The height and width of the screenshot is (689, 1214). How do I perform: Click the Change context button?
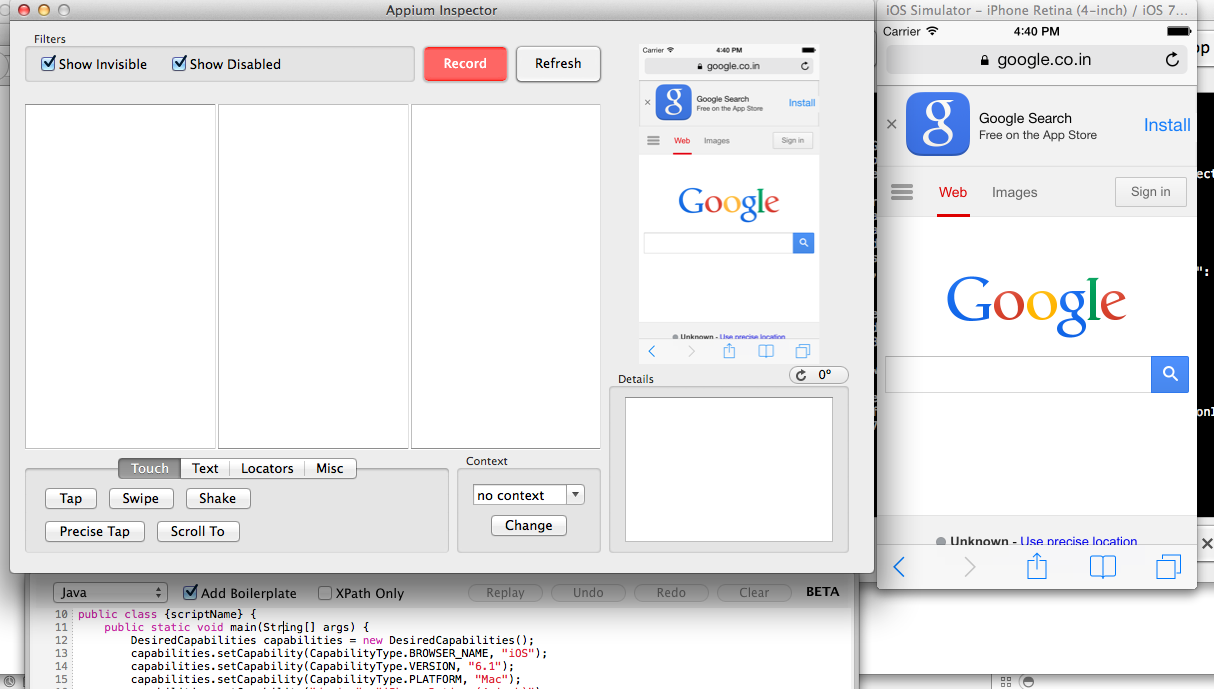[x=529, y=525]
